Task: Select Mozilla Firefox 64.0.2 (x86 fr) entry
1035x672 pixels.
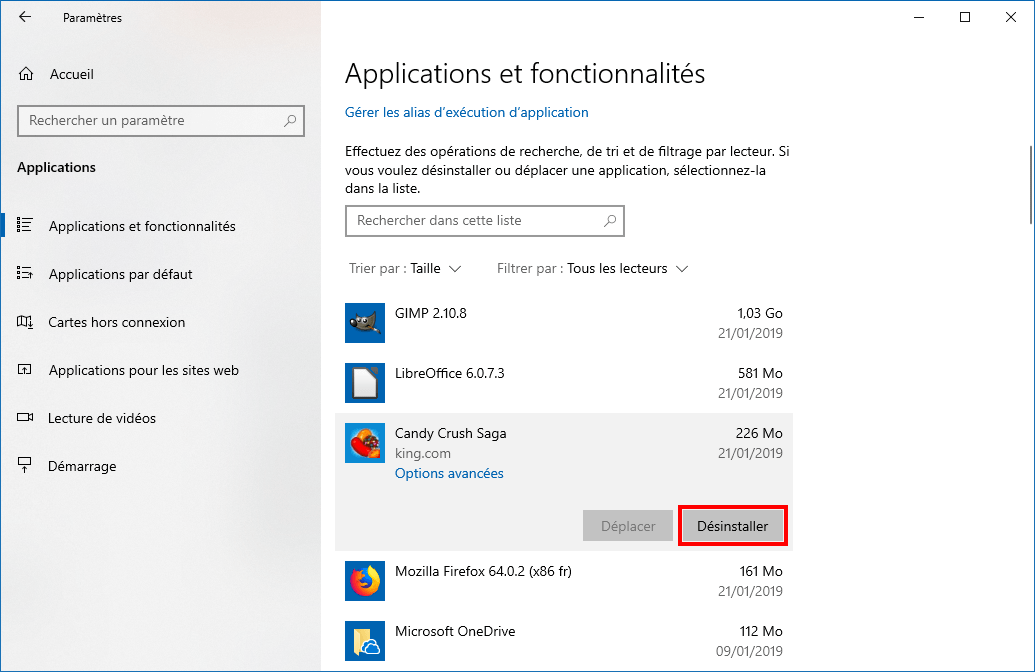Action: point(483,571)
